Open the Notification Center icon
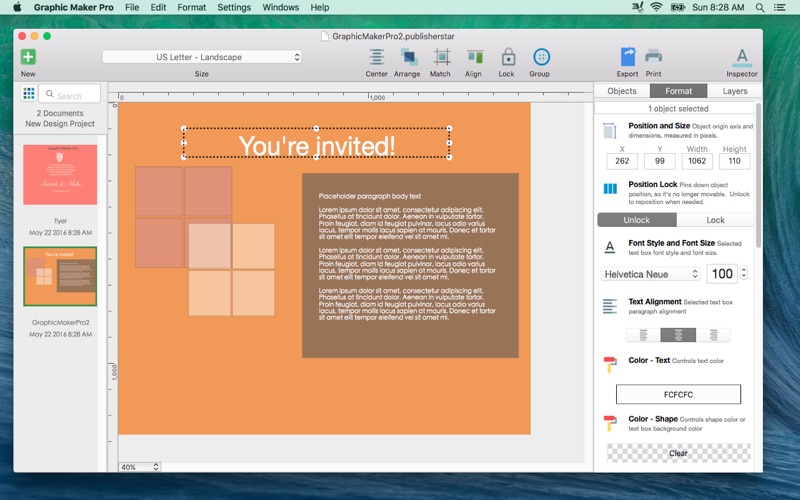Image resolution: width=800 pixels, height=500 pixels. (x=780, y=8)
